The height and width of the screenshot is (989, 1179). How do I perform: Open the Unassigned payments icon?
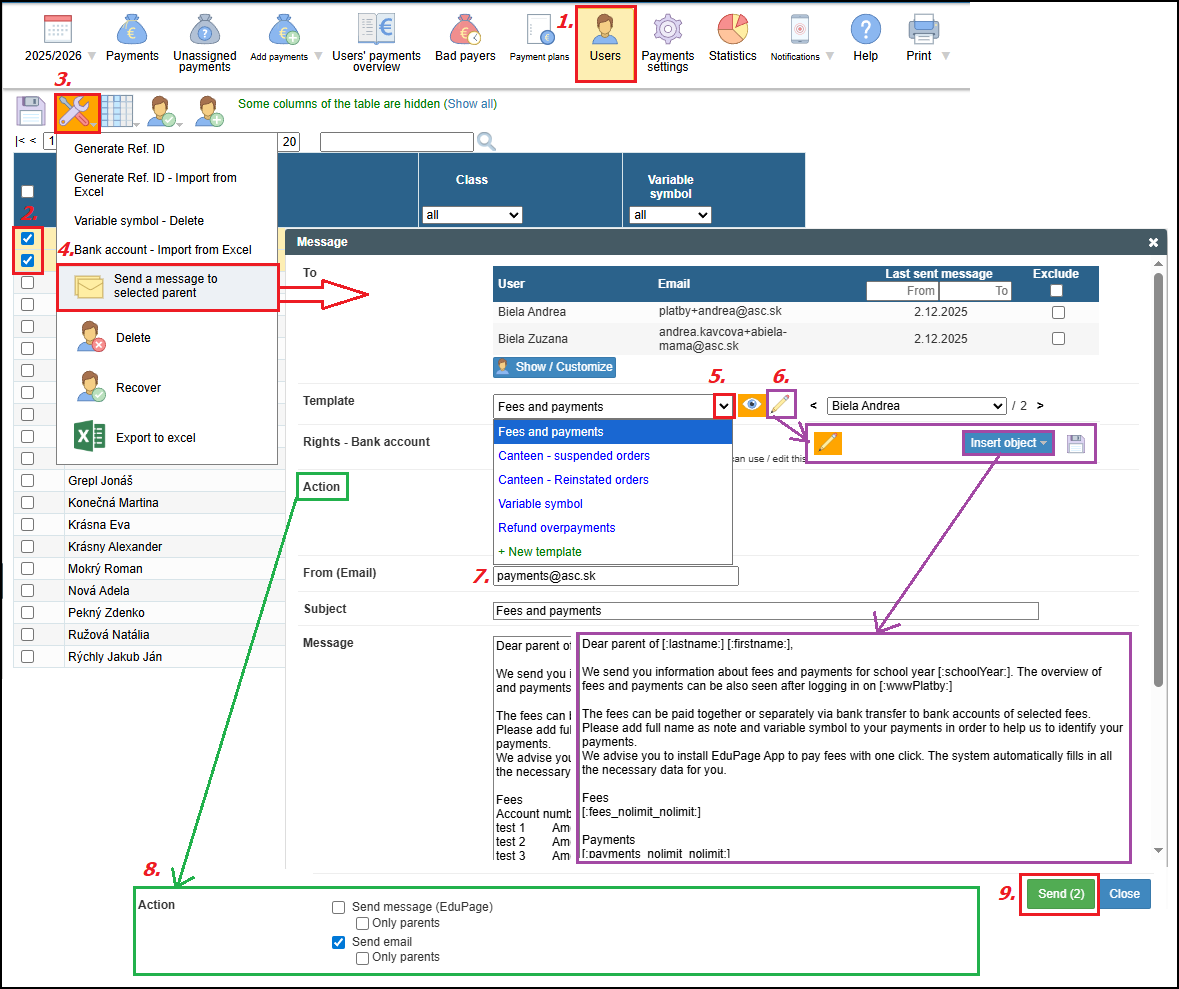[204, 29]
